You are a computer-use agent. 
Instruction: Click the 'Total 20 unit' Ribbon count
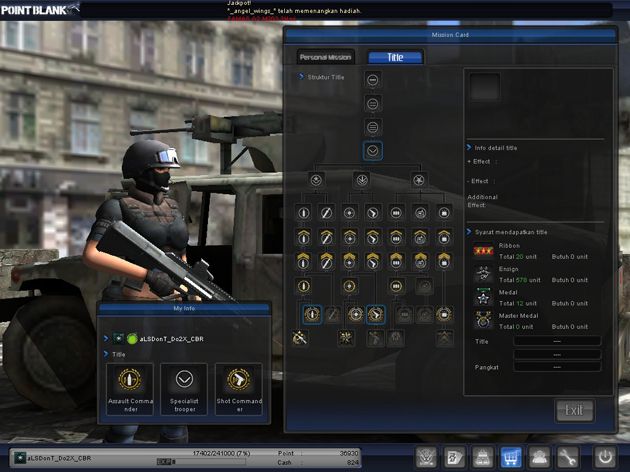[518, 257]
